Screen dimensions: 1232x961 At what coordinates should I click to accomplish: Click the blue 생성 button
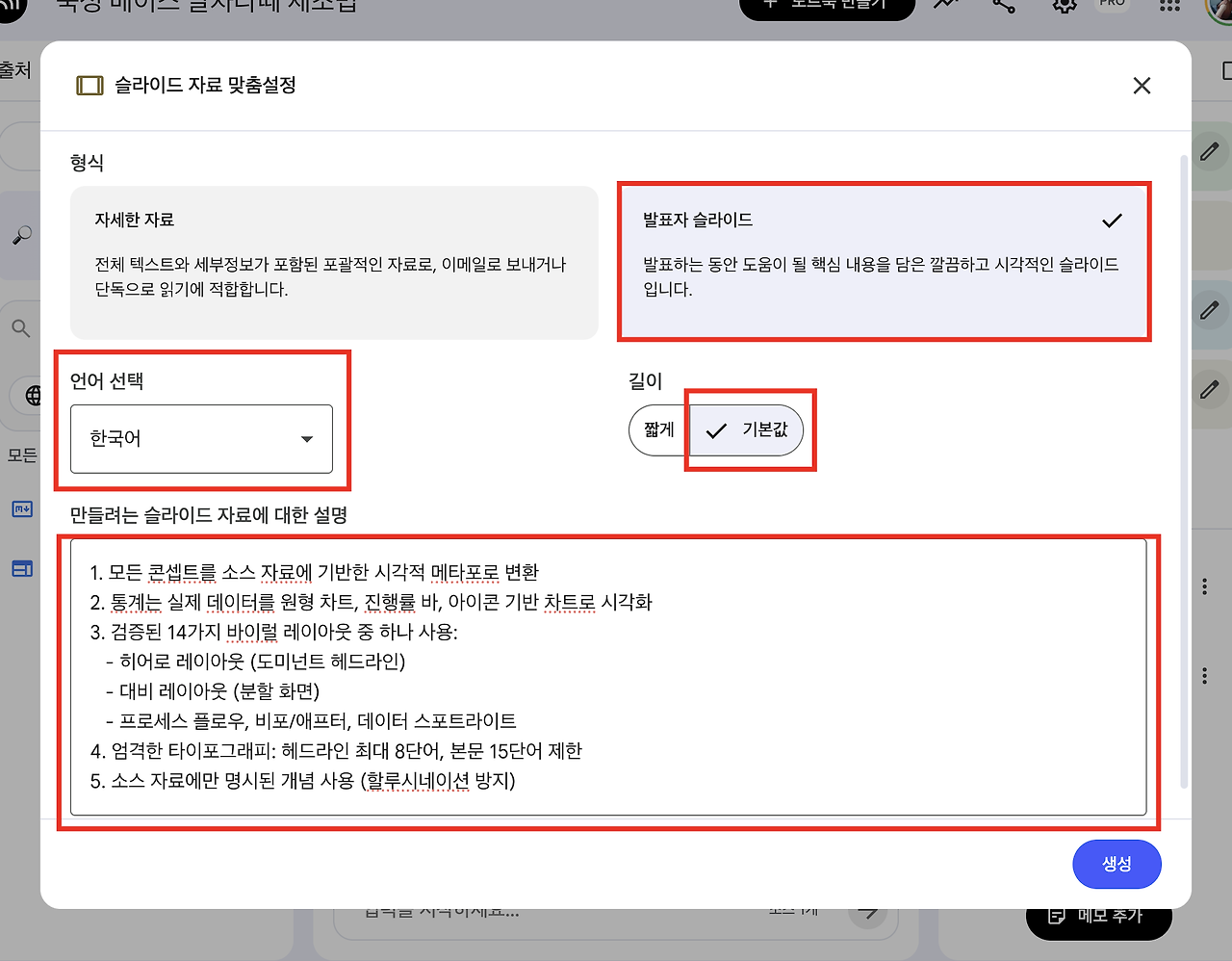coord(1116,864)
